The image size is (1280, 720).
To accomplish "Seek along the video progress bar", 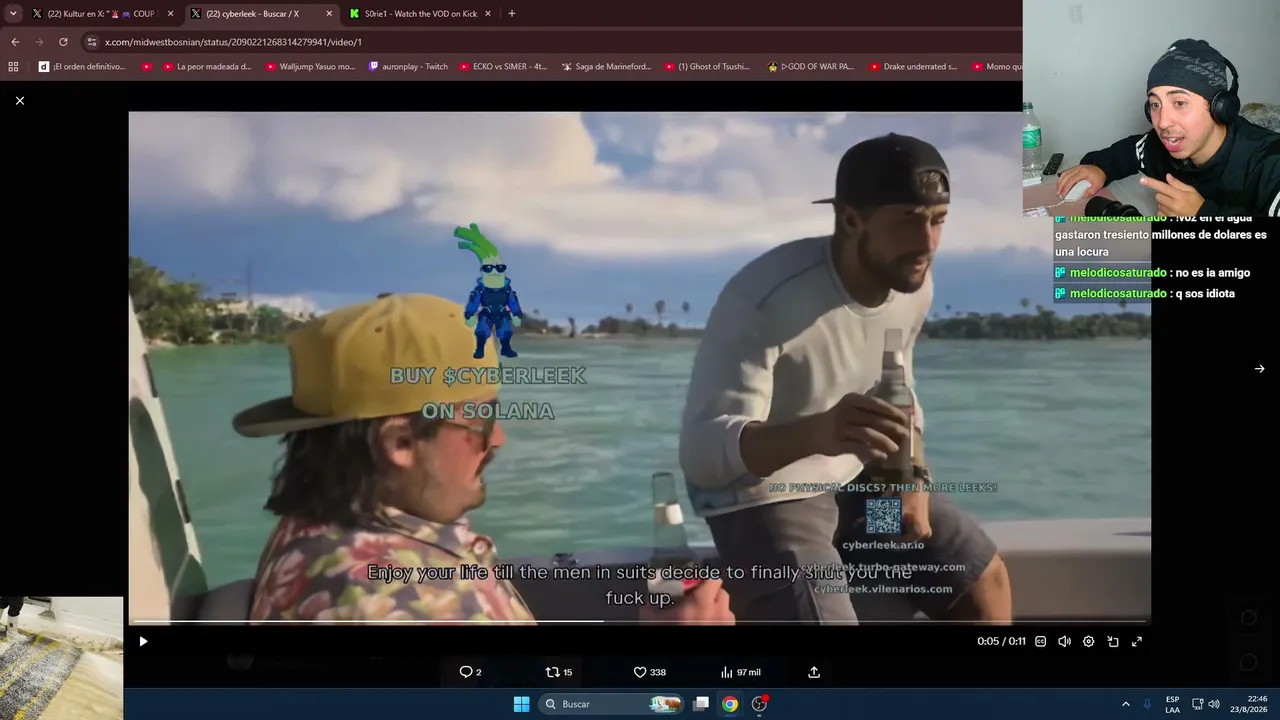I will point(639,621).
